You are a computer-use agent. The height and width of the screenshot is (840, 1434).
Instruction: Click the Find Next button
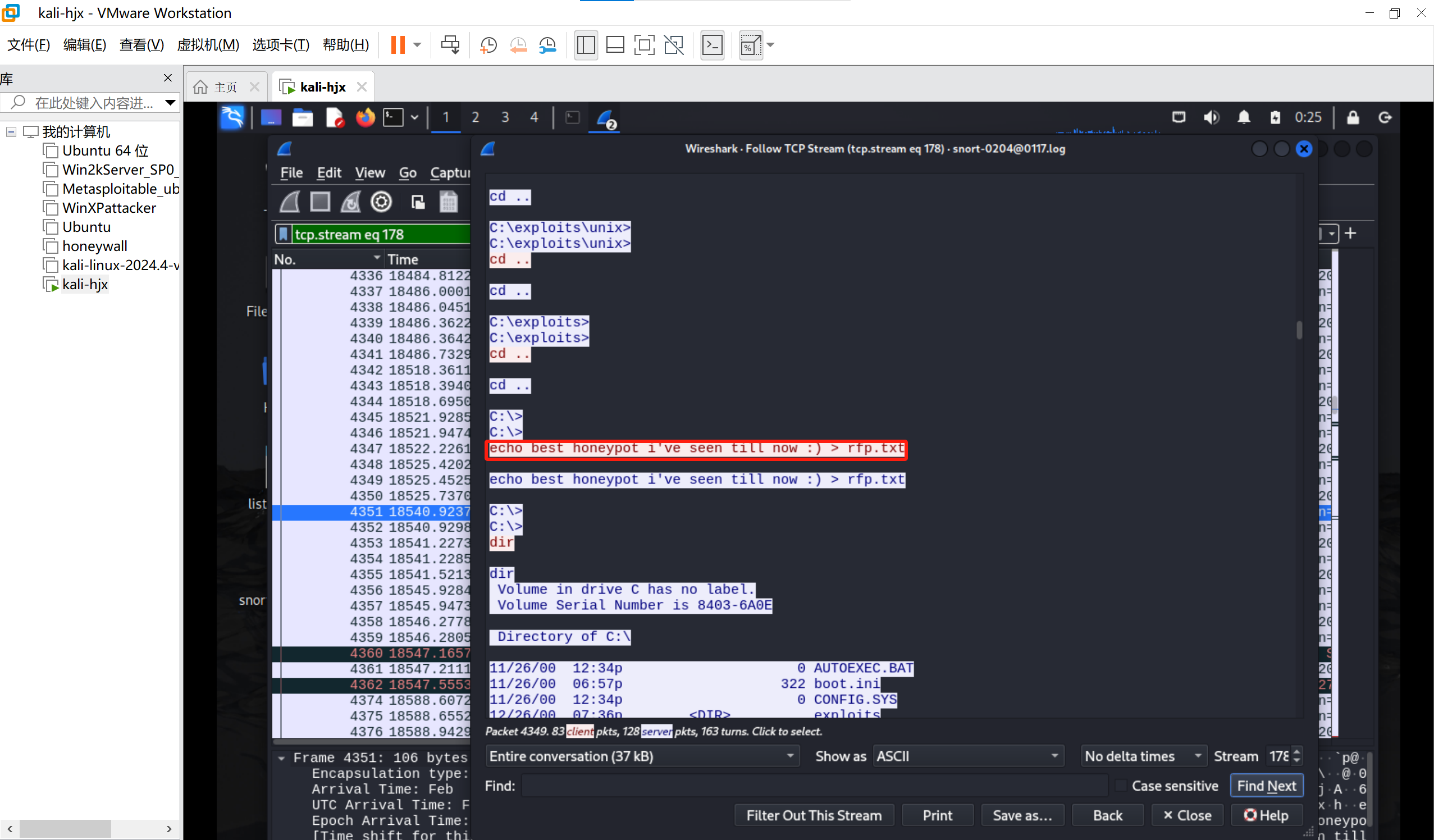click(x=1266, y=787)
